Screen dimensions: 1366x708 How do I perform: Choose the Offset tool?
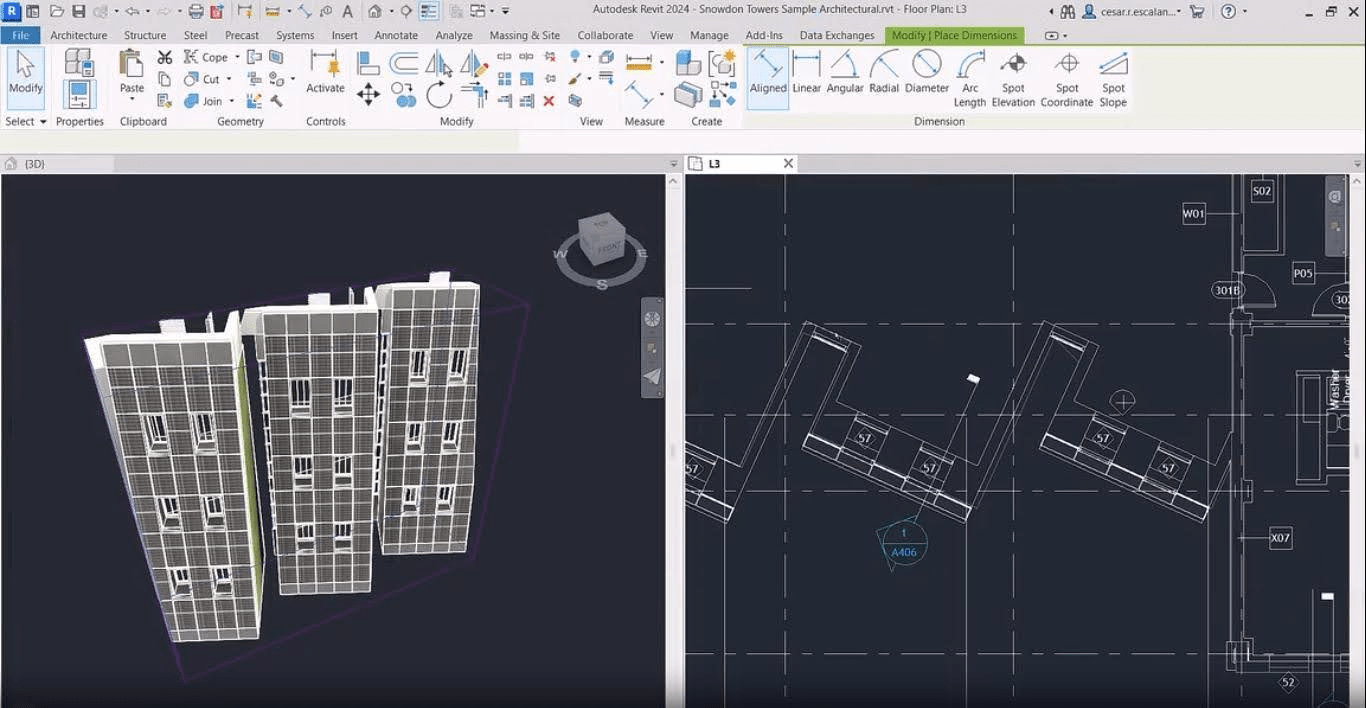[404, 64]
